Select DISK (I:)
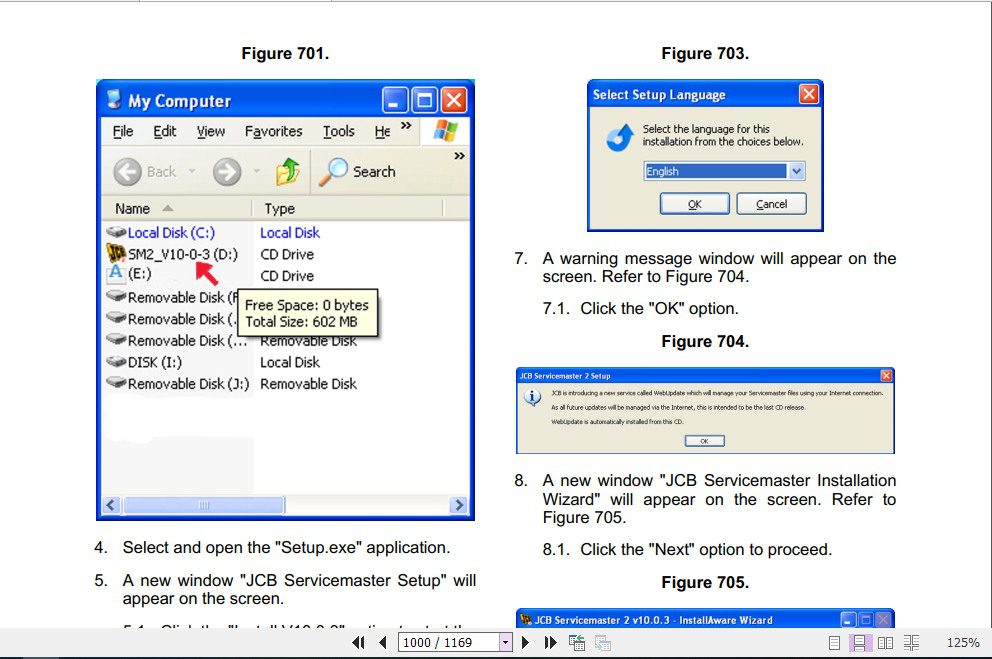This screenshot has height=659, width=992. [155, 362]
